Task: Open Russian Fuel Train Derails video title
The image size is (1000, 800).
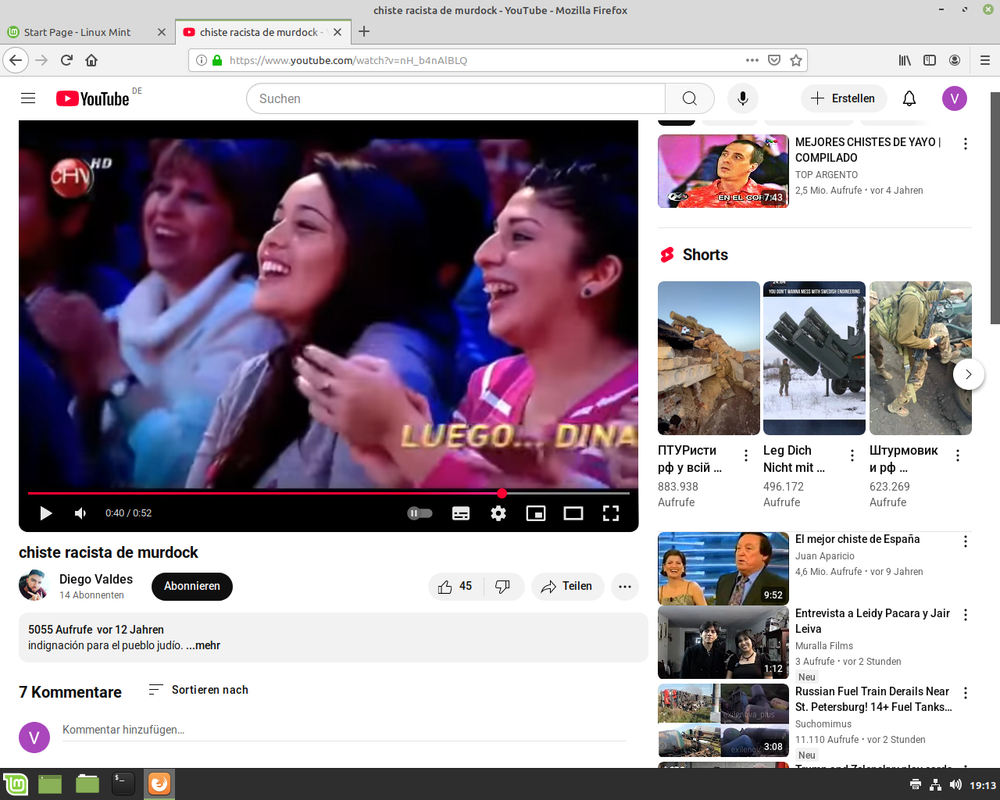Action: (x=873, y=699)
